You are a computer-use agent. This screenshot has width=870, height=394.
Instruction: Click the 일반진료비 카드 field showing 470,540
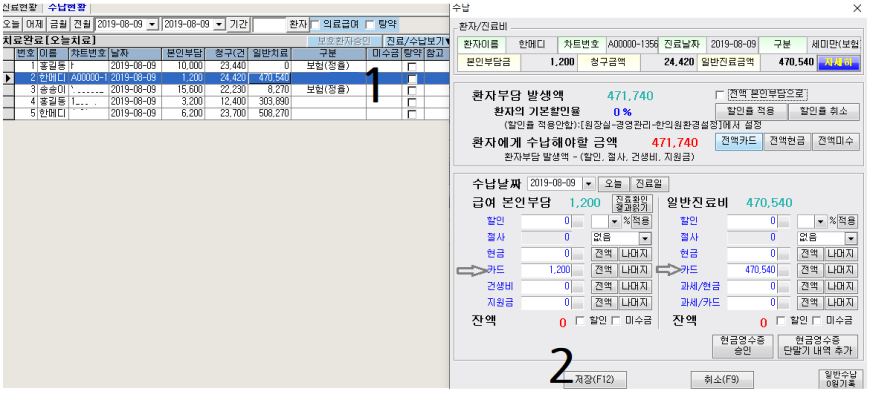tap(752, 270)
